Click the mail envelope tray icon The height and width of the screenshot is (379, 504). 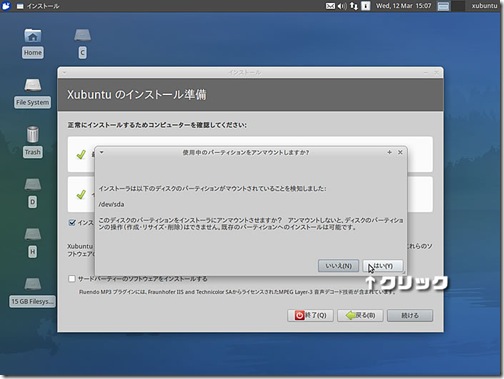coord(330,6)
